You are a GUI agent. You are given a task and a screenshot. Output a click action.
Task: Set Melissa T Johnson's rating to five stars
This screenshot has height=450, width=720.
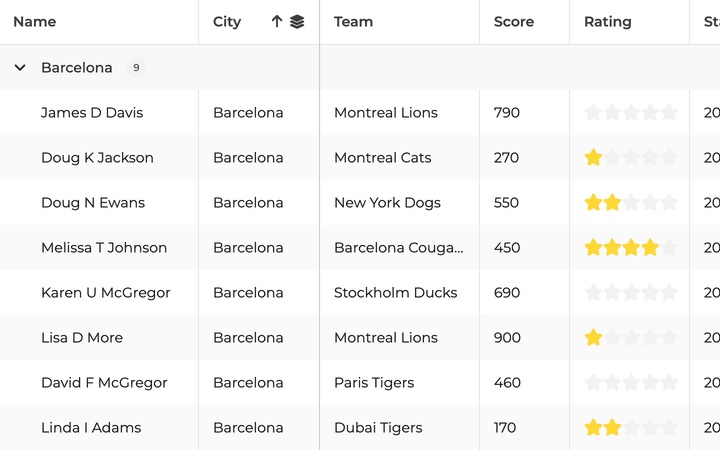click(x=669, y=248)
